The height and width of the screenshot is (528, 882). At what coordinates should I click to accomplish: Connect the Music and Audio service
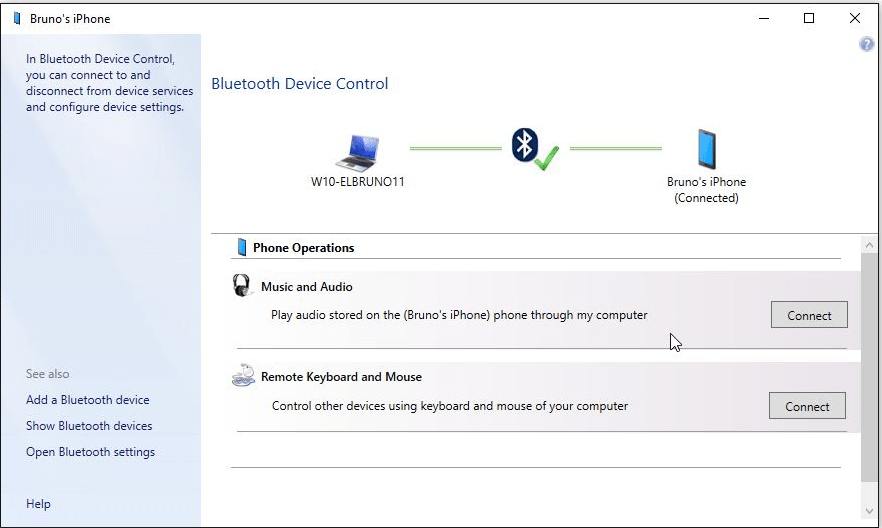click(808, 315)
